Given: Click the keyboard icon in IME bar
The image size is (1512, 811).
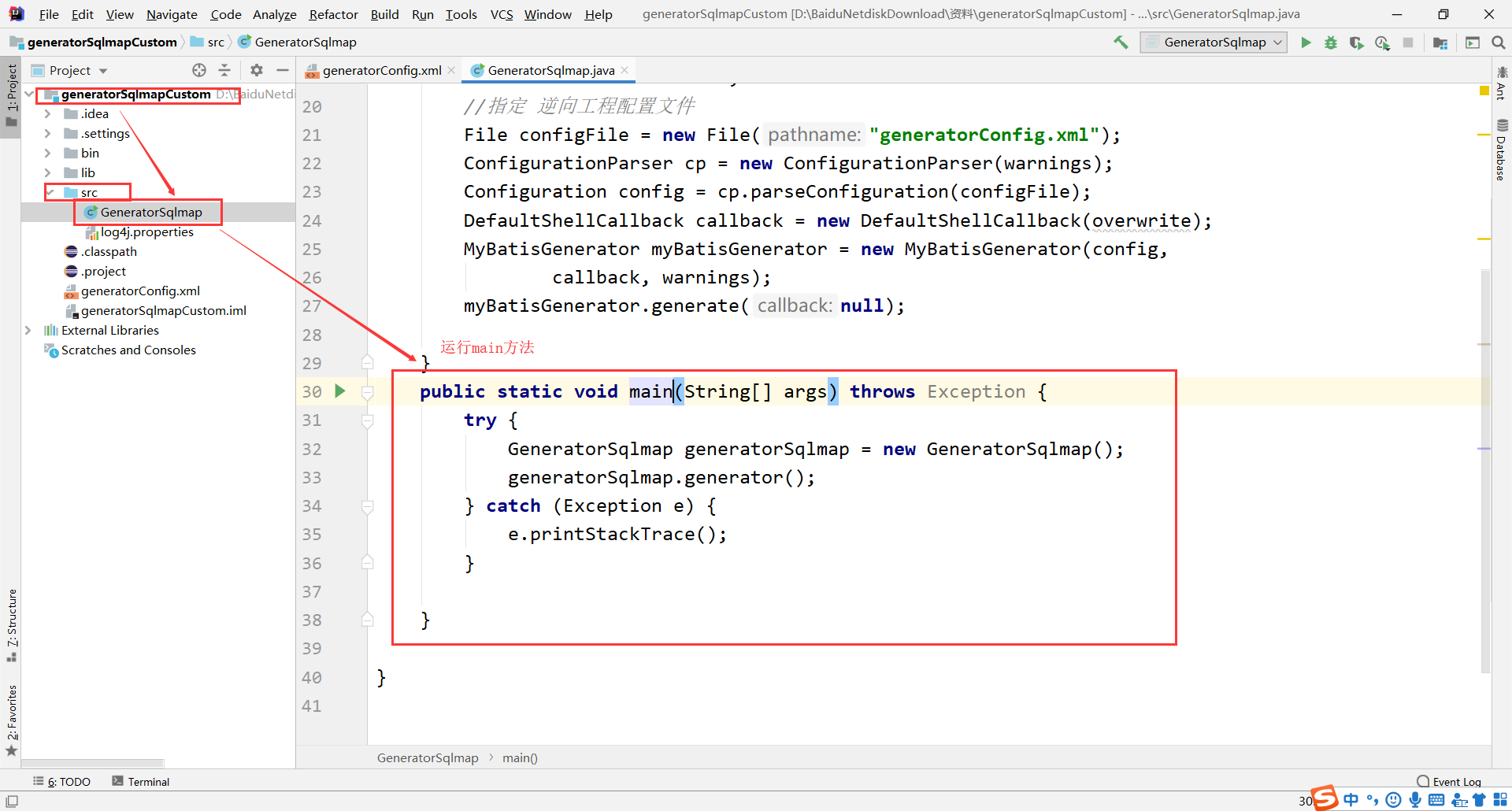Looking at the screenshot, I should tap(1436, 800).
